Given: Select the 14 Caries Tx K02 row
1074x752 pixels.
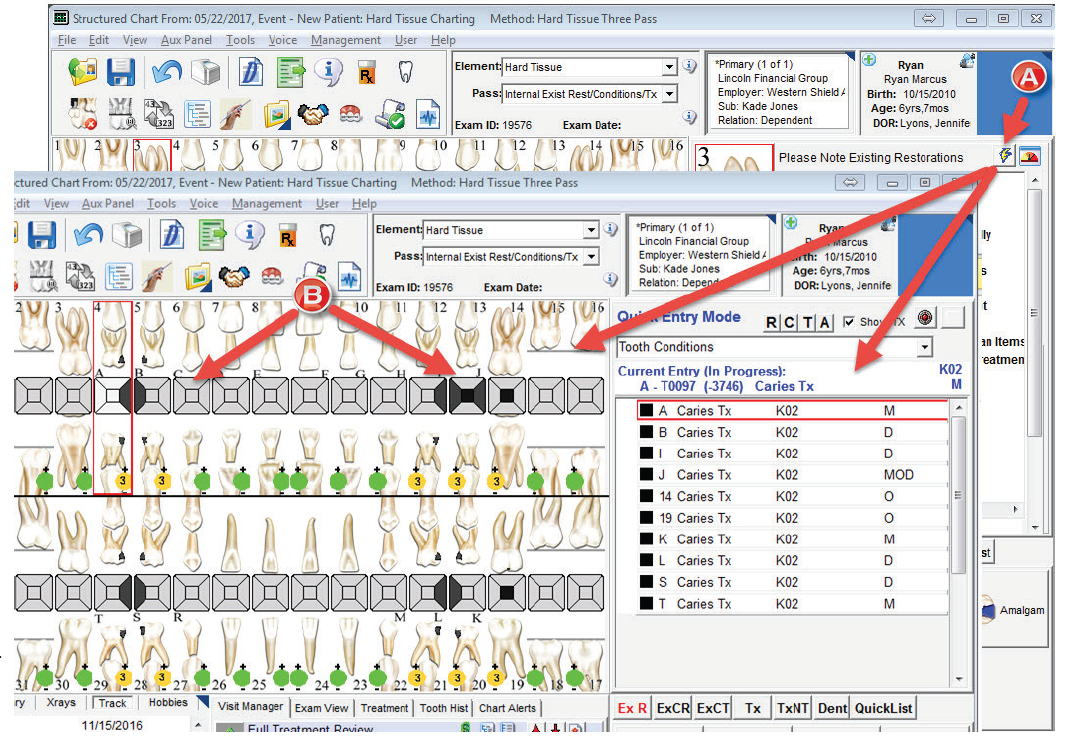Looking at the screenshot, I should 792,497.
